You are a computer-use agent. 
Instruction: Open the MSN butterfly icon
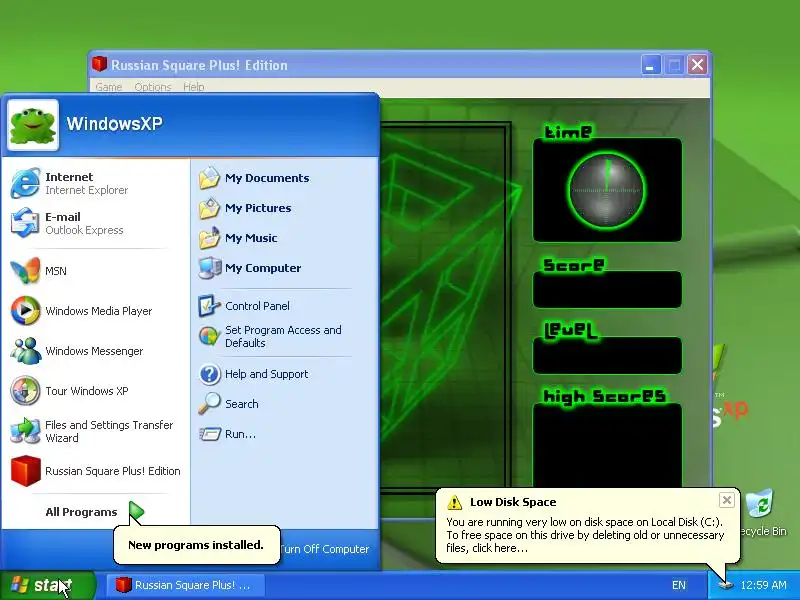coord(25,270)
